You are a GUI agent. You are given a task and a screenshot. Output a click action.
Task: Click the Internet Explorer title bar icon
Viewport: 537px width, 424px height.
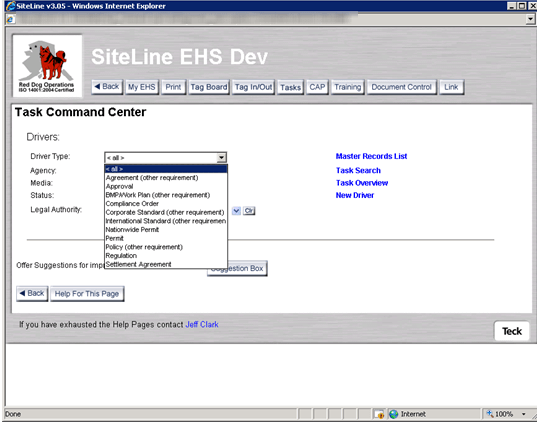coord(10,6)
